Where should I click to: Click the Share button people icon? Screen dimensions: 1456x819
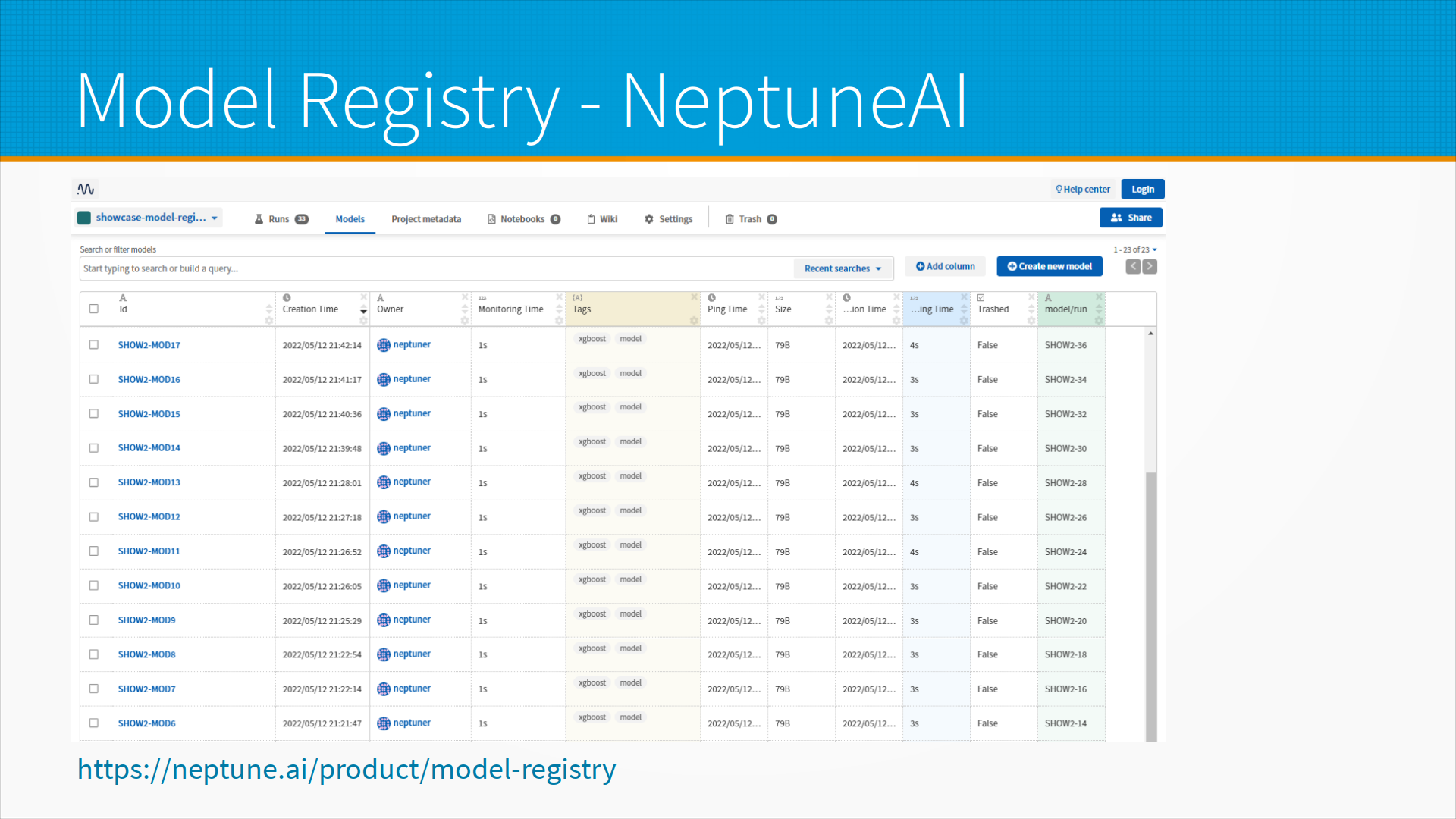(1116, 218)
